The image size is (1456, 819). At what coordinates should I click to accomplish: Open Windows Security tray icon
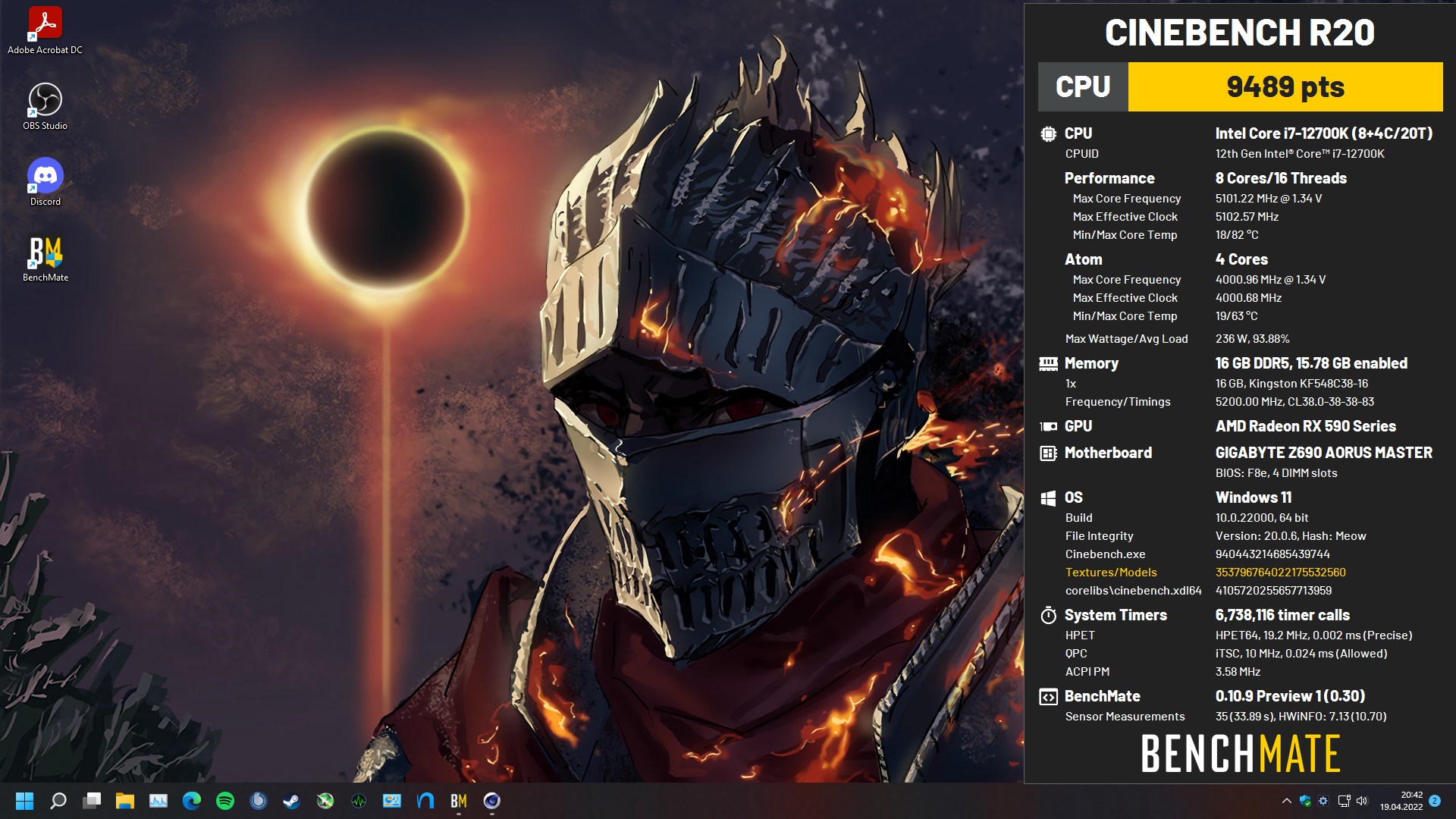1305,801
